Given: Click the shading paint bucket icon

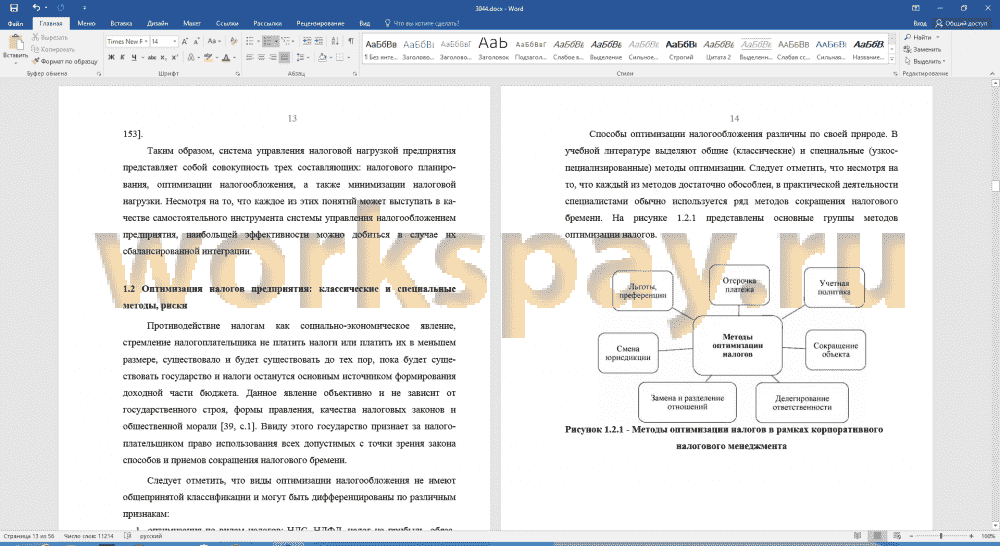Looking at the screenshot, I should pyautogui.click(x=321, y=57).
